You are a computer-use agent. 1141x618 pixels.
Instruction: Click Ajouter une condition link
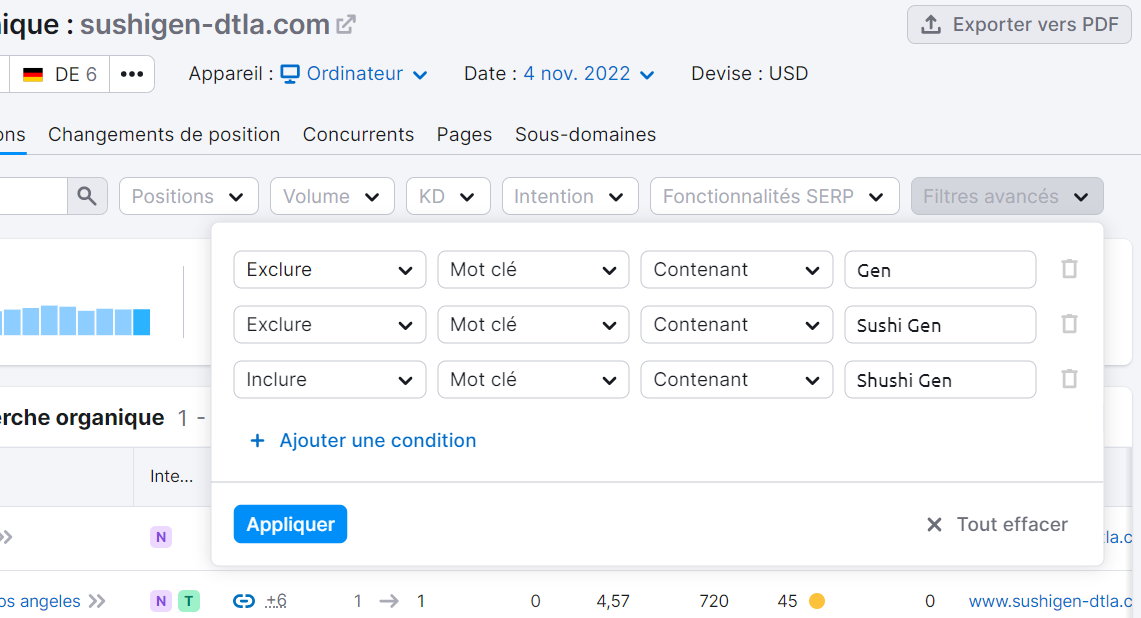(x=363, y=440)
